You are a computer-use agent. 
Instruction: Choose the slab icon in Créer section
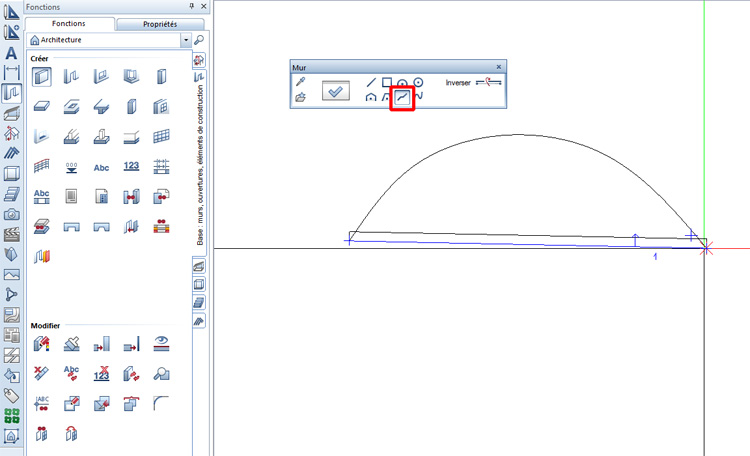[42, 106]
